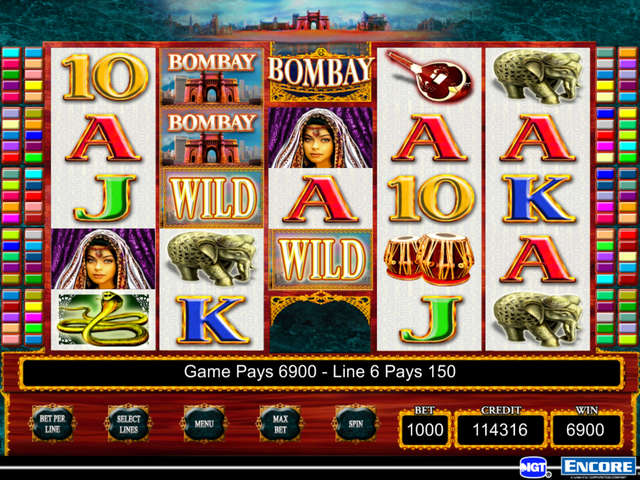Click the brass elephant on the second reel
The image size is (640, 480).
tap(212, 259)
